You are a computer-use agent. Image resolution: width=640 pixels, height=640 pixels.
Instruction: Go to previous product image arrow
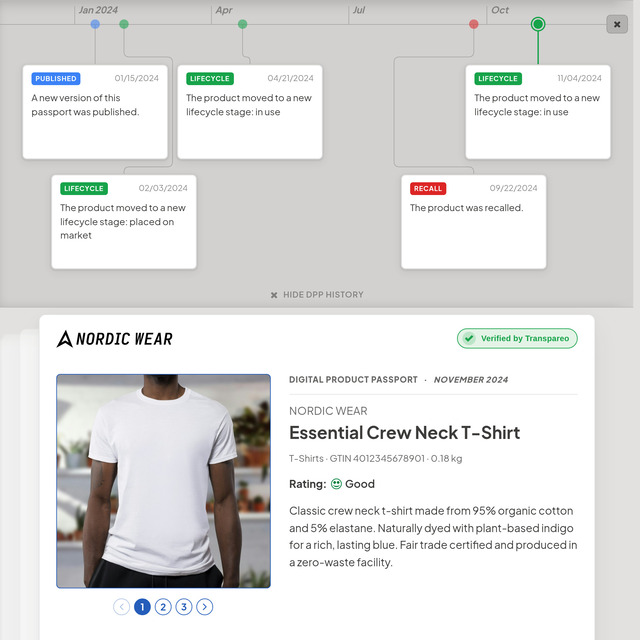click(122, 607)
